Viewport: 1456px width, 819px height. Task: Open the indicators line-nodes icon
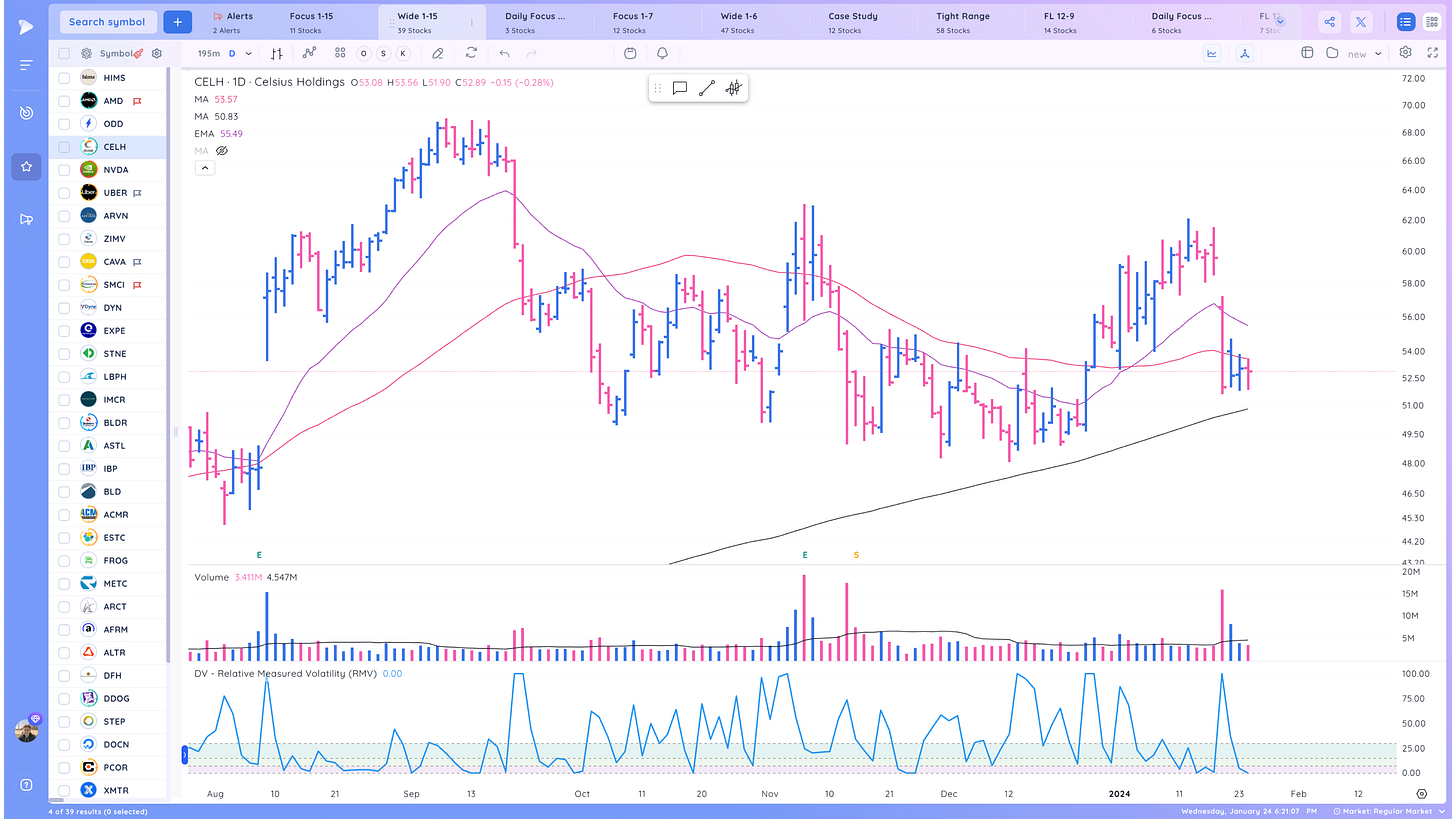pos(310,53)
